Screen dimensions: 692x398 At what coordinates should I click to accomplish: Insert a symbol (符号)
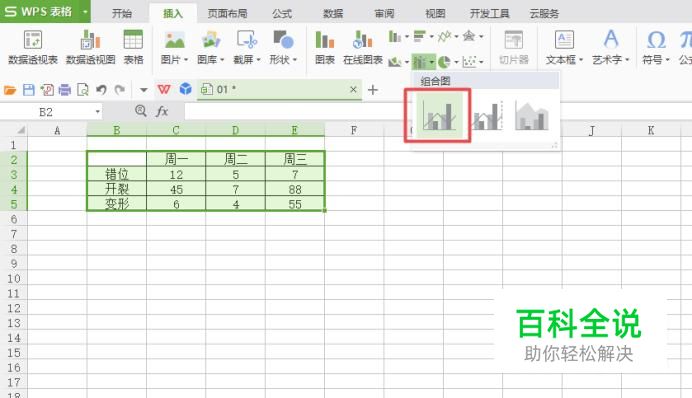tap(656, 40)
